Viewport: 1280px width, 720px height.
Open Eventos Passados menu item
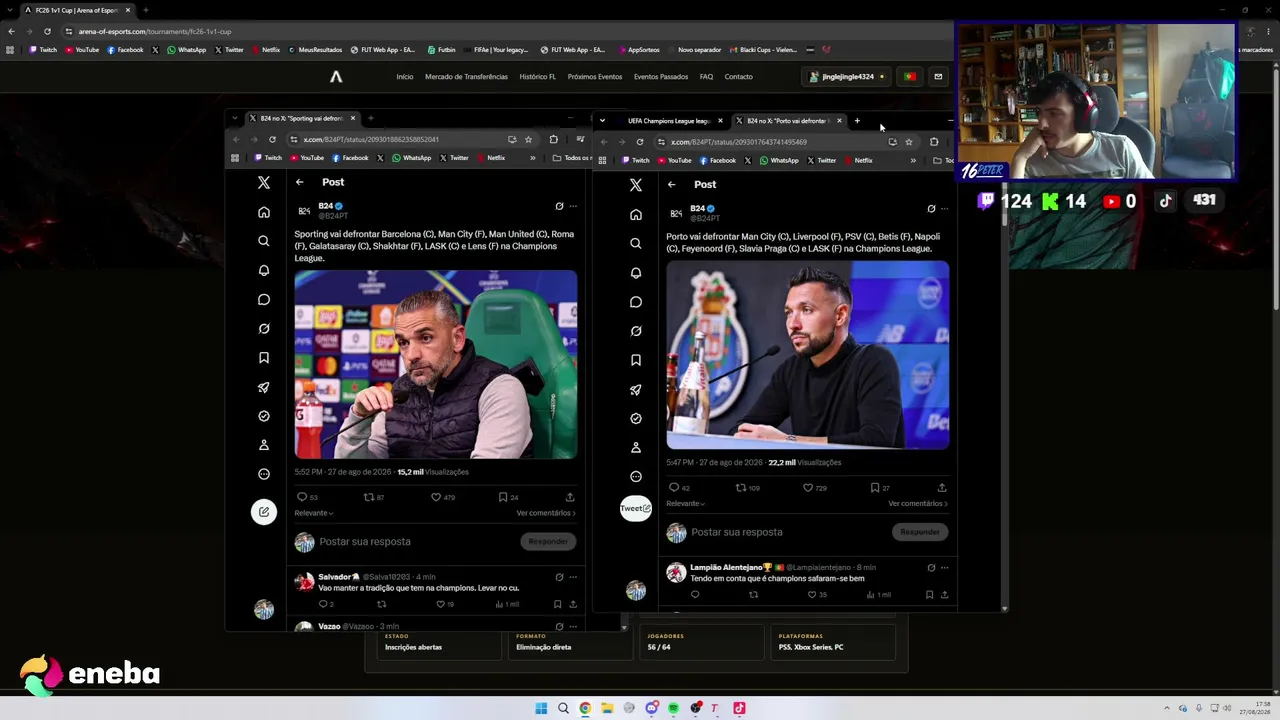[x=661, y=77]
